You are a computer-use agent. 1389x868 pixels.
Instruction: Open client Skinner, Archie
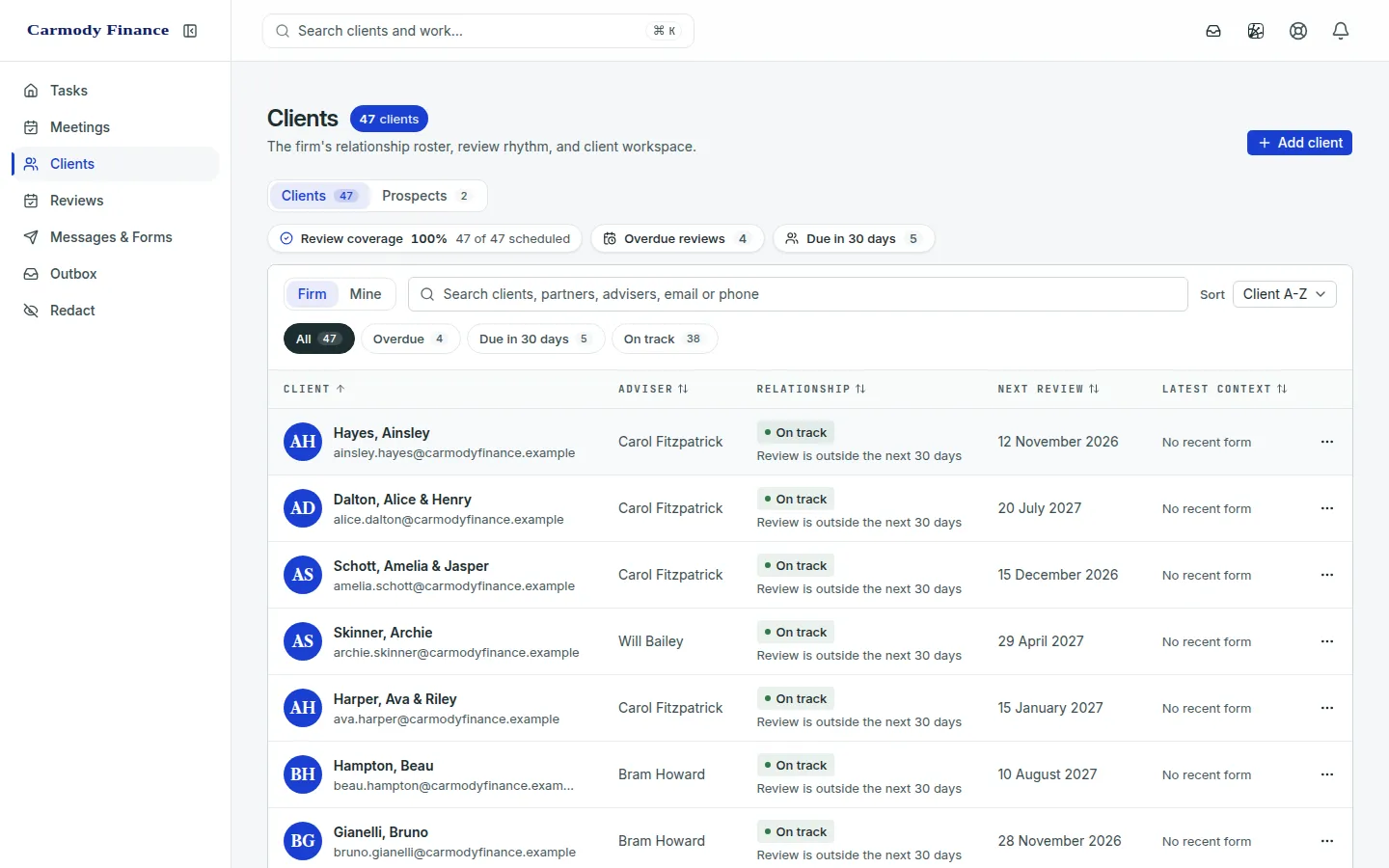click(383, 633)
